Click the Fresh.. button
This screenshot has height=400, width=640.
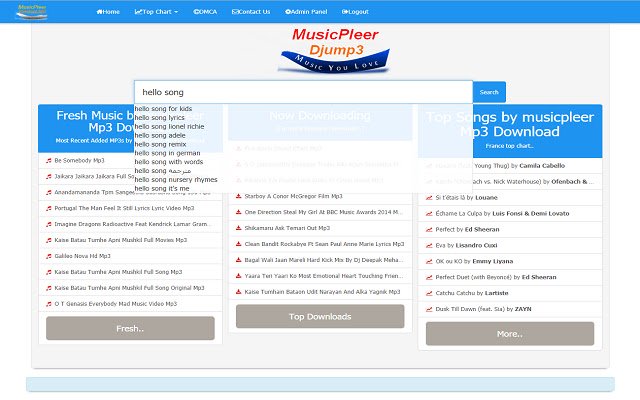coord(130,328)
